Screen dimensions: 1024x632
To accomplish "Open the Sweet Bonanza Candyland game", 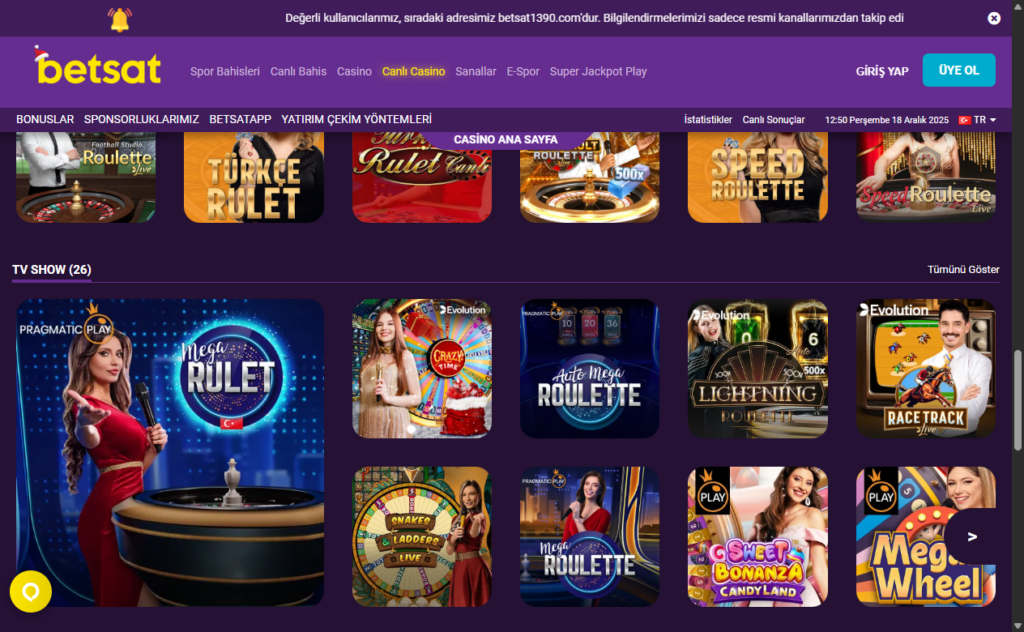I will (x=758, y=537).
